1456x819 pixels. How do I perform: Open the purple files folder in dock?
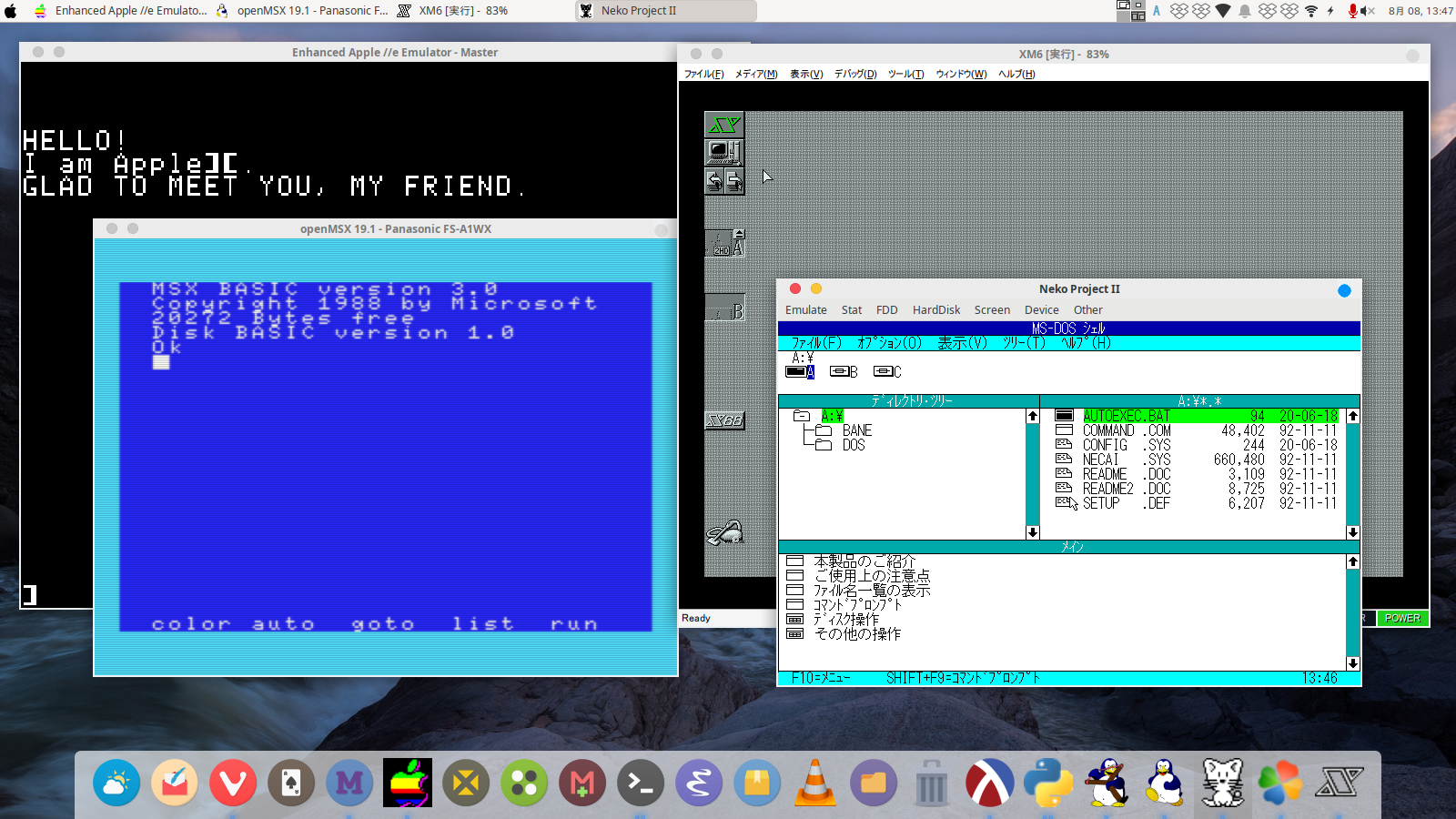[874, 783]
